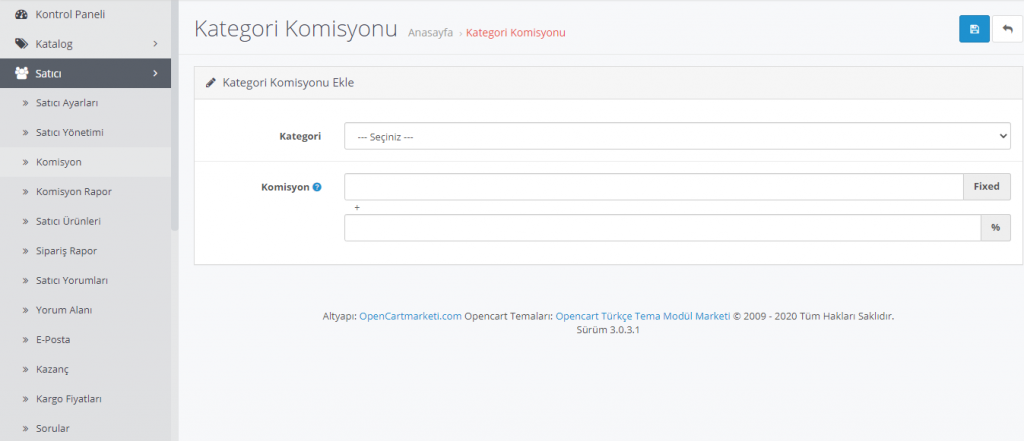Click pencil icon beside Kategori Komisyonu Ekle
This screenshot has height=442, width=1024.
(211, 83)
